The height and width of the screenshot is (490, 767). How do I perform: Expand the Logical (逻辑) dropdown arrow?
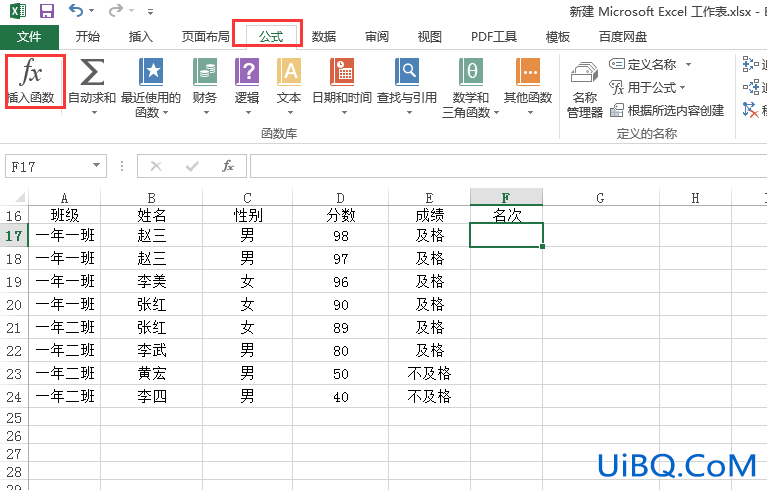click(248, 113)
